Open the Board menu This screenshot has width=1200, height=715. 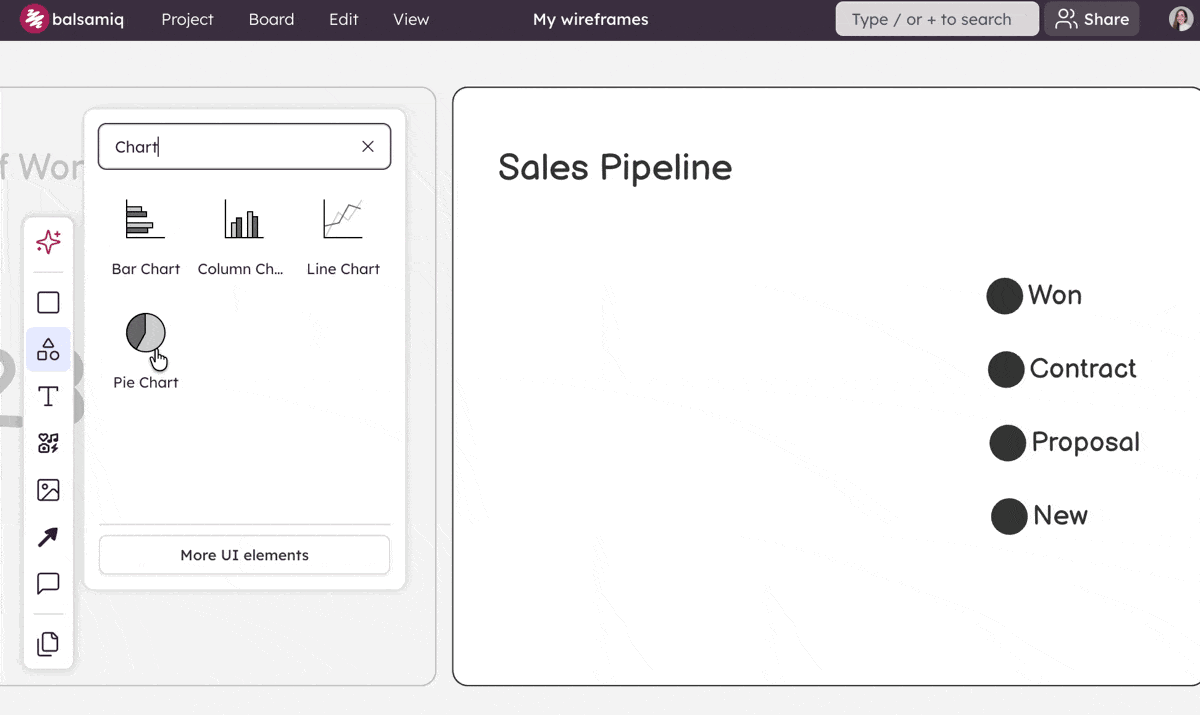point(271,19)
